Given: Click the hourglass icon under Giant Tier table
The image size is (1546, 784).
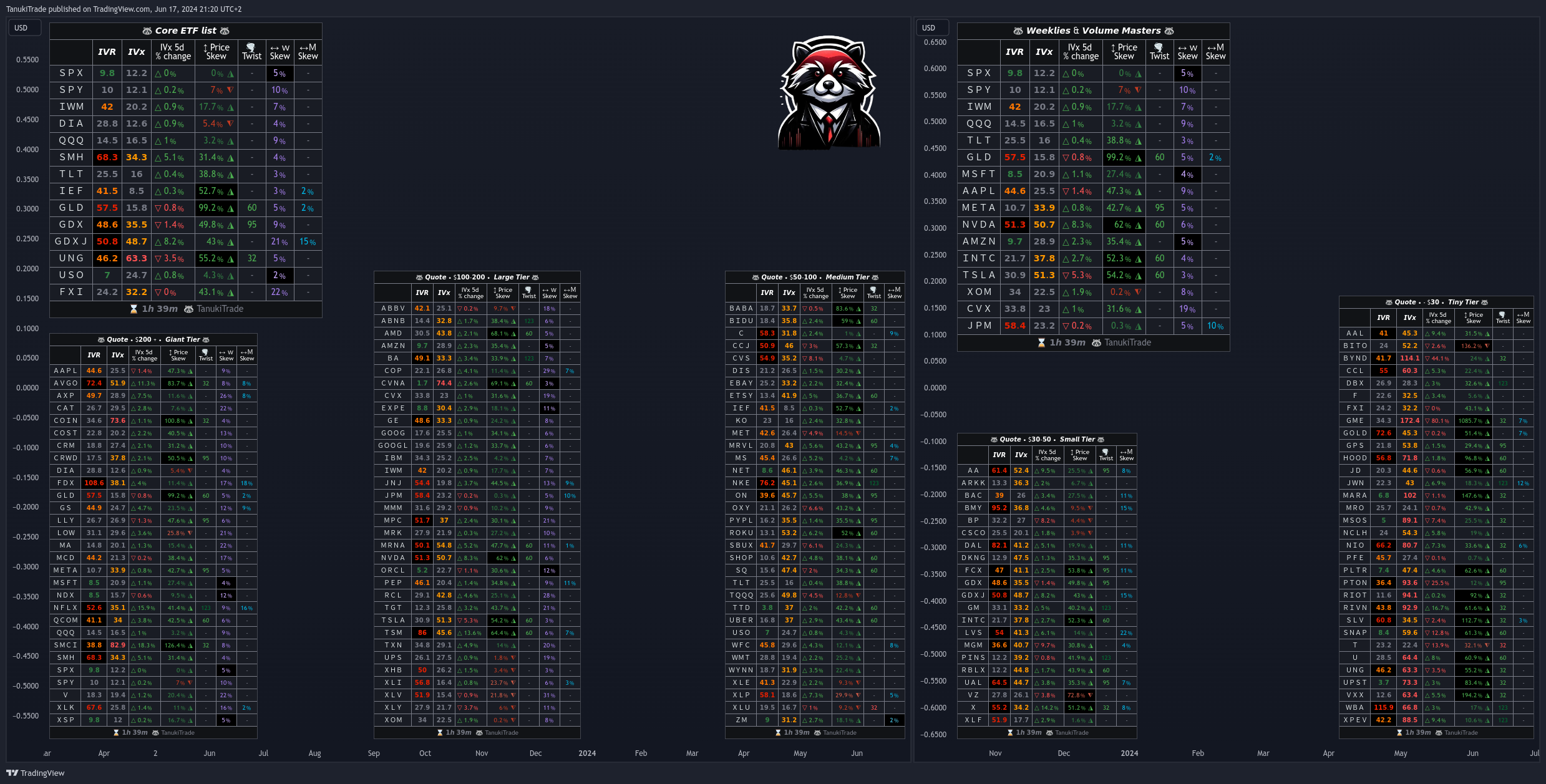Looking at the screenshot, I should pos(116,733).
